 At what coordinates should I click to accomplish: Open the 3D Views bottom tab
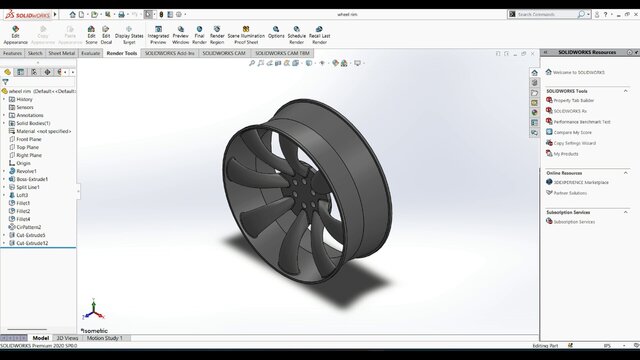(67, 338)
